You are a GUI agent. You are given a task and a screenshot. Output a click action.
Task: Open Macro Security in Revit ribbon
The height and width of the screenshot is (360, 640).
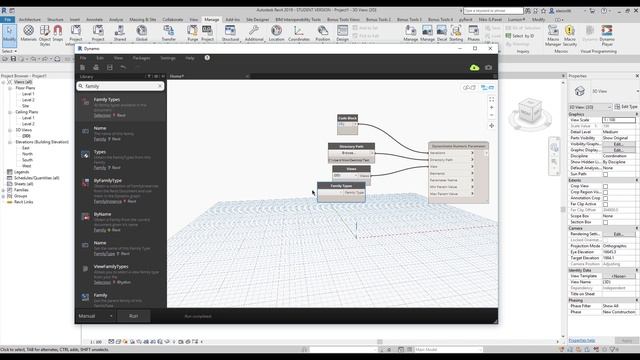570,35
